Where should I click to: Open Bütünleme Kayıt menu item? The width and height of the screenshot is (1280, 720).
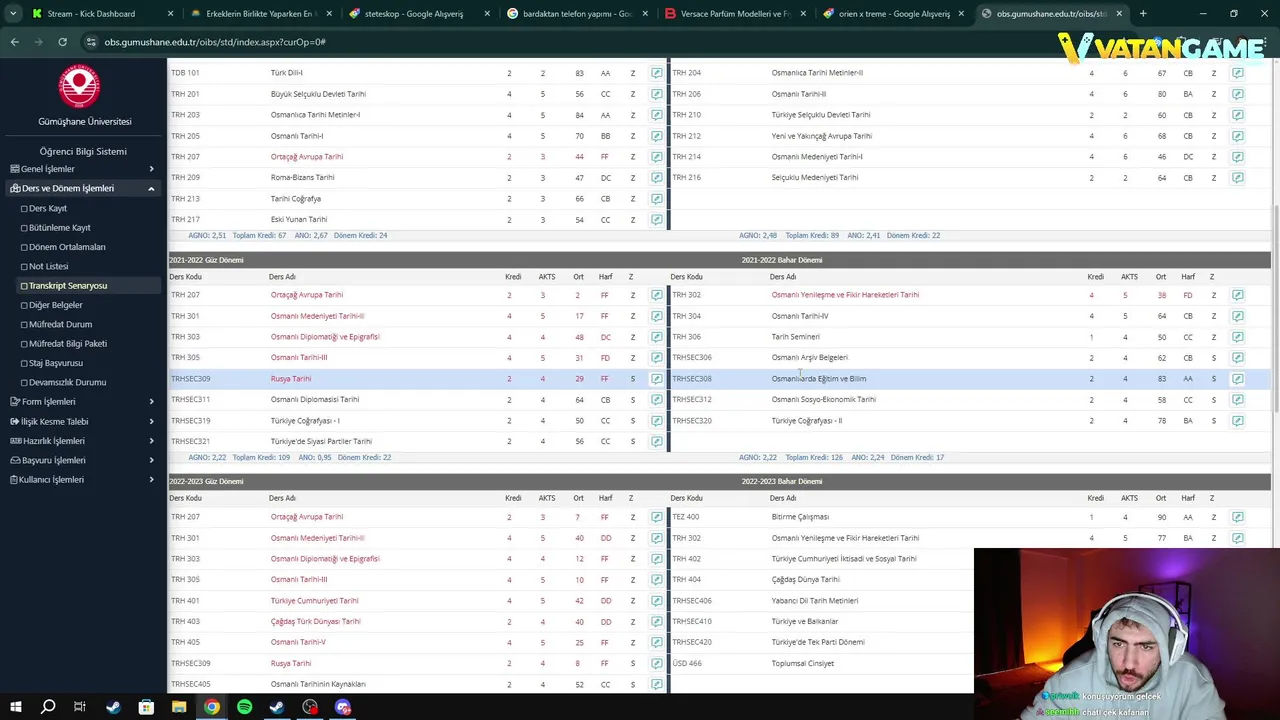tap(59, 228)
